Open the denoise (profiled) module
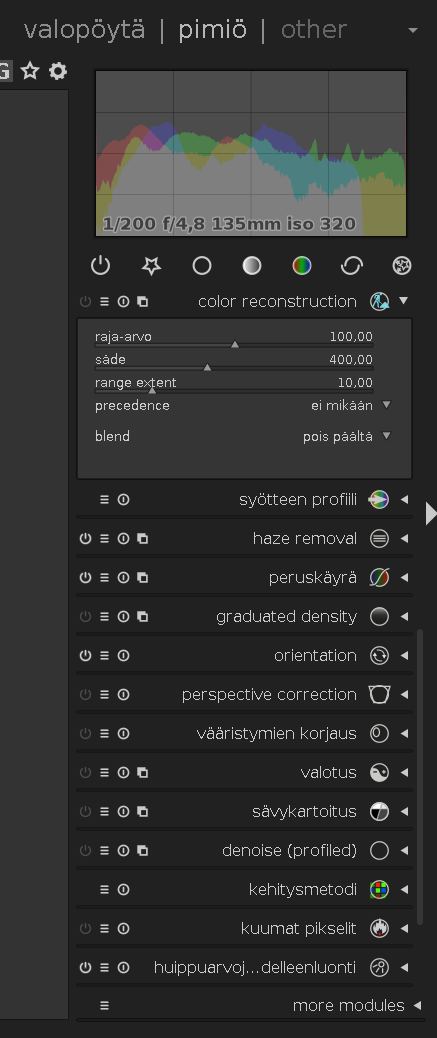The image size is (437, 1038). (x=289, y=851)
